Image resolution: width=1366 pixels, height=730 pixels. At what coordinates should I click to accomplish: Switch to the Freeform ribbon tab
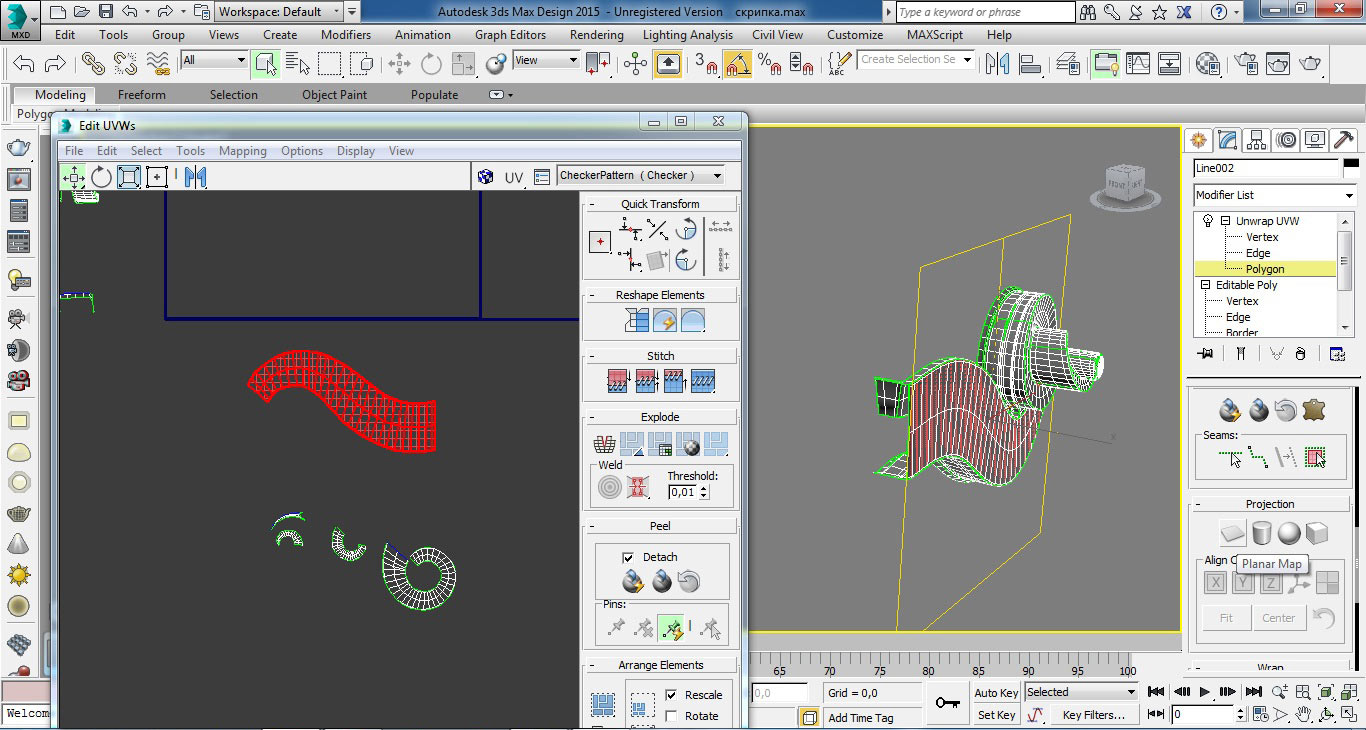coord(142,95)
